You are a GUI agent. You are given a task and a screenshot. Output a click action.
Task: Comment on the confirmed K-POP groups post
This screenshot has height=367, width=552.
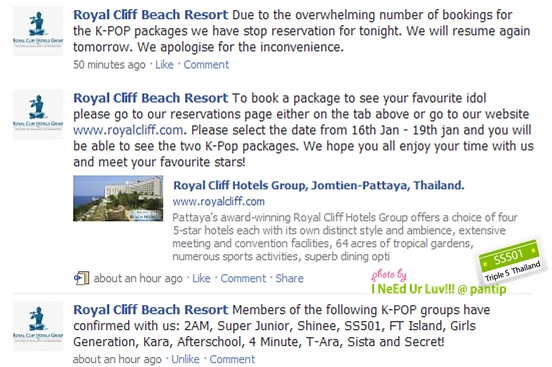[232, 359]
